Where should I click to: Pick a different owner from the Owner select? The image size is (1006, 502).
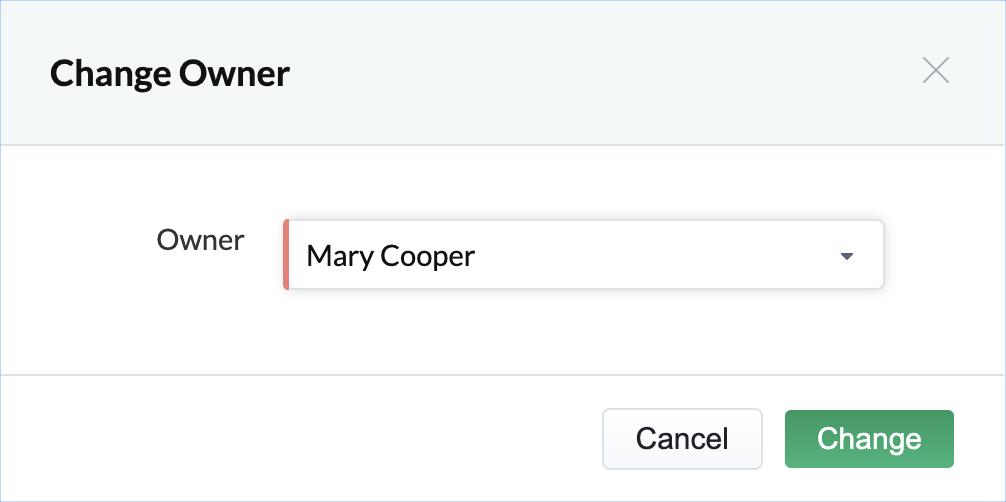click(x=584, y=255)
